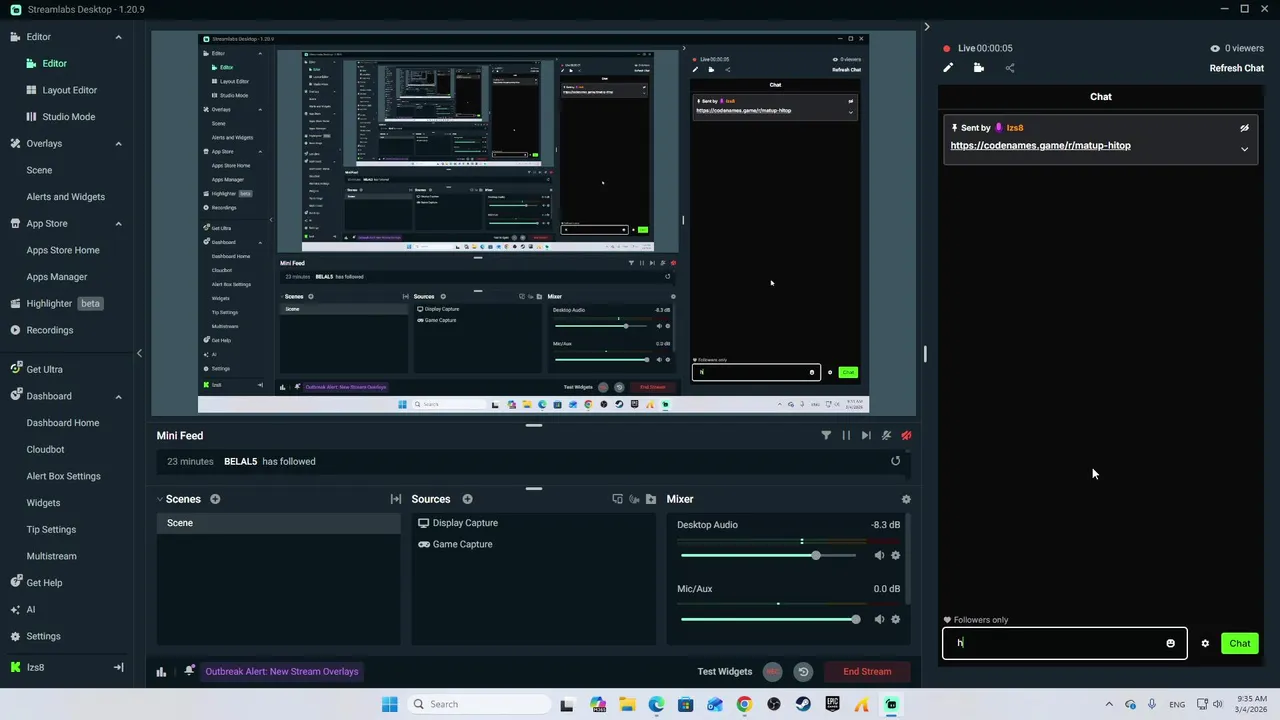Click the first Sources toolbar icon beside the folder icon
The image size is (1280, 720).
pos(617,499)
